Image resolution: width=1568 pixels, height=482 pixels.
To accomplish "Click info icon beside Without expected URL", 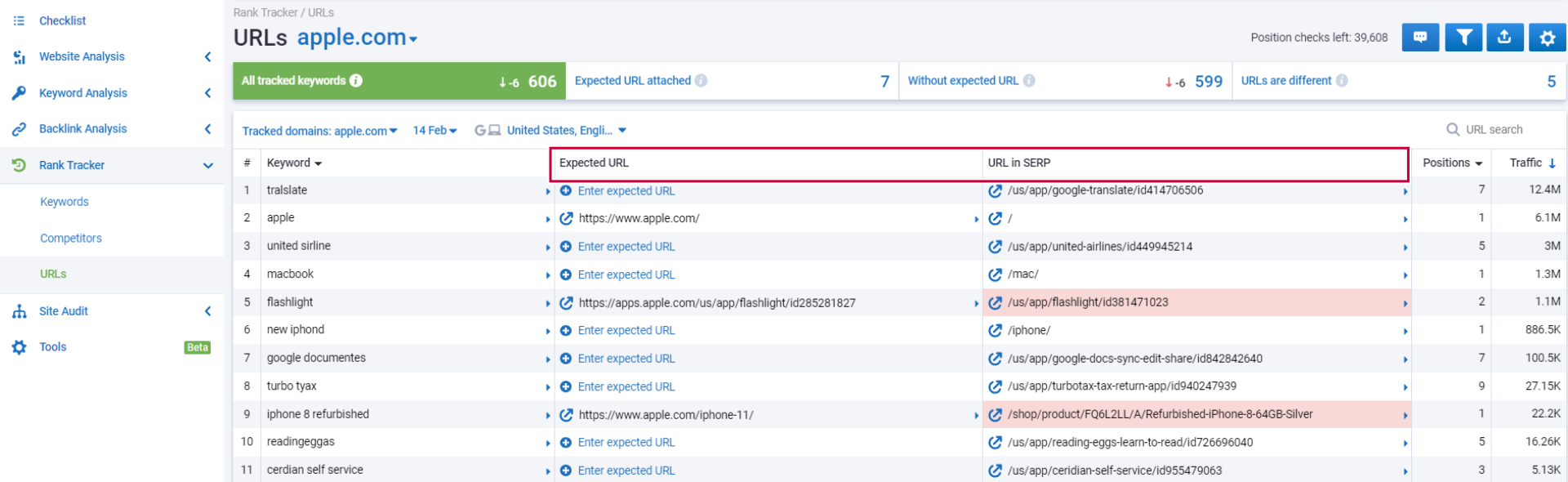I will click(1029, 80).
